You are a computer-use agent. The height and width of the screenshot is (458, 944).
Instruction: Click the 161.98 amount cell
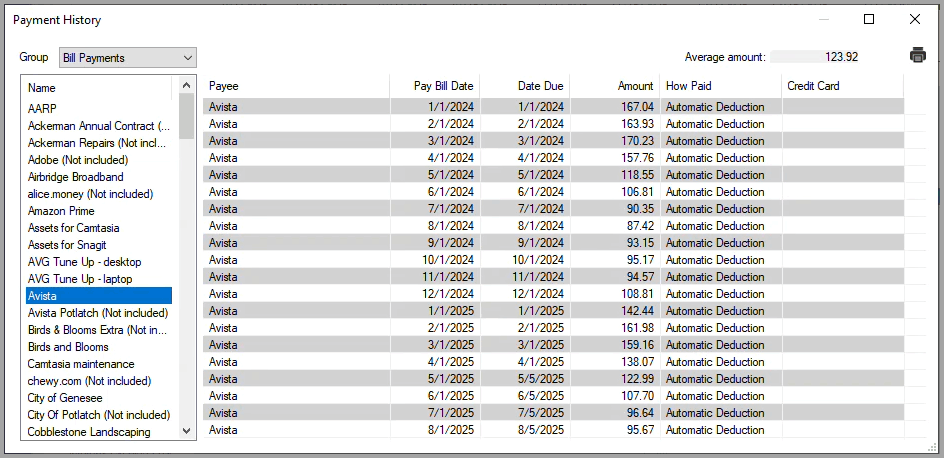point(615,327)
